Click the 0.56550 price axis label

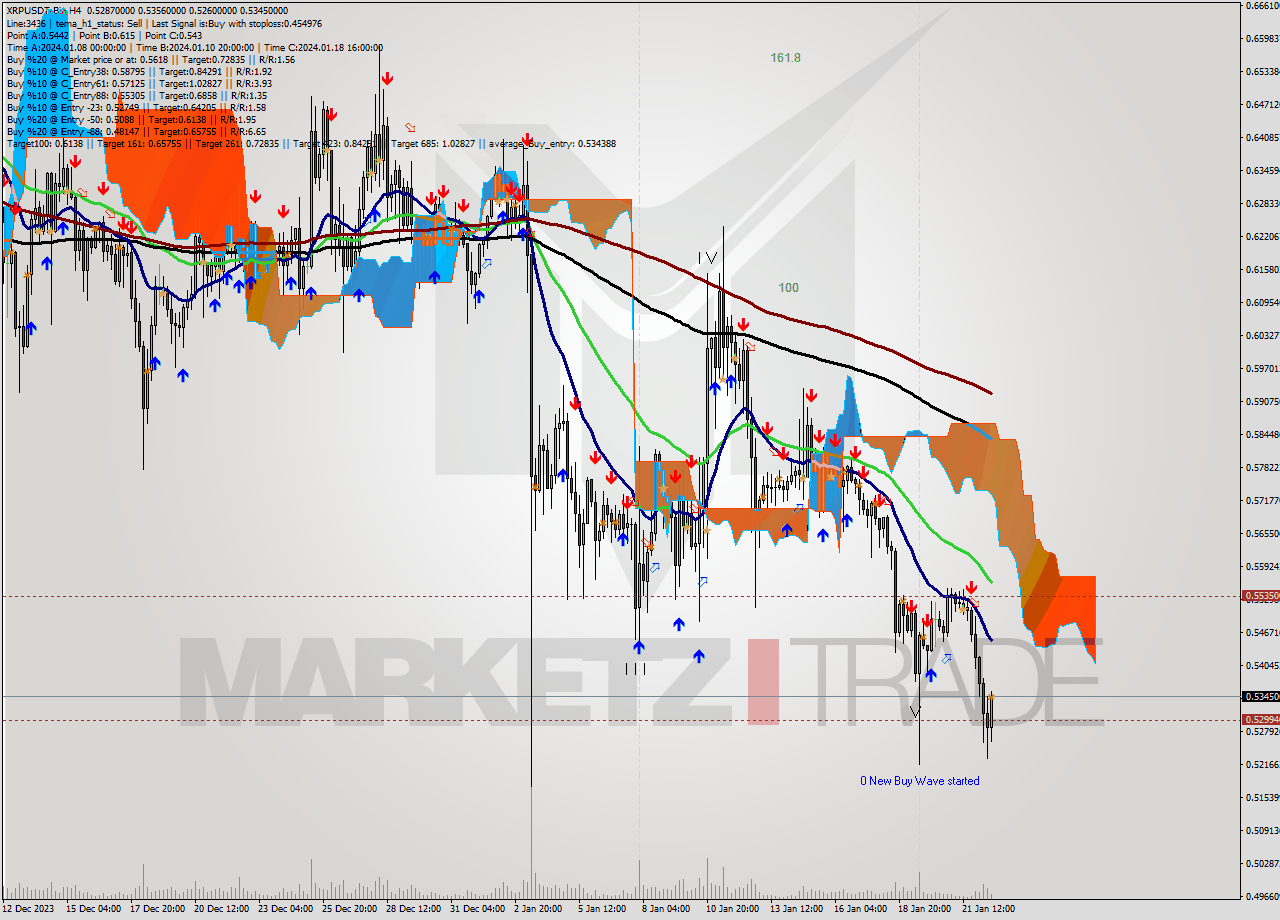(x=1261, y=533)
